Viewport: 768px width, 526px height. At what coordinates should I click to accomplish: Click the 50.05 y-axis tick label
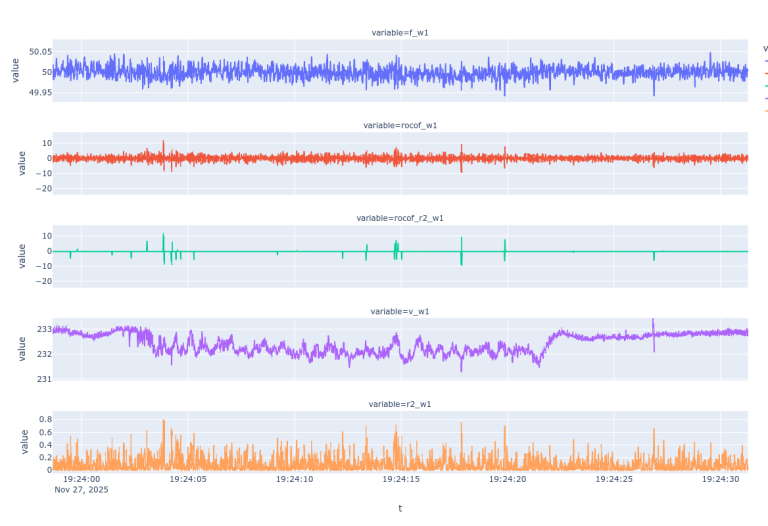(40, 52)
